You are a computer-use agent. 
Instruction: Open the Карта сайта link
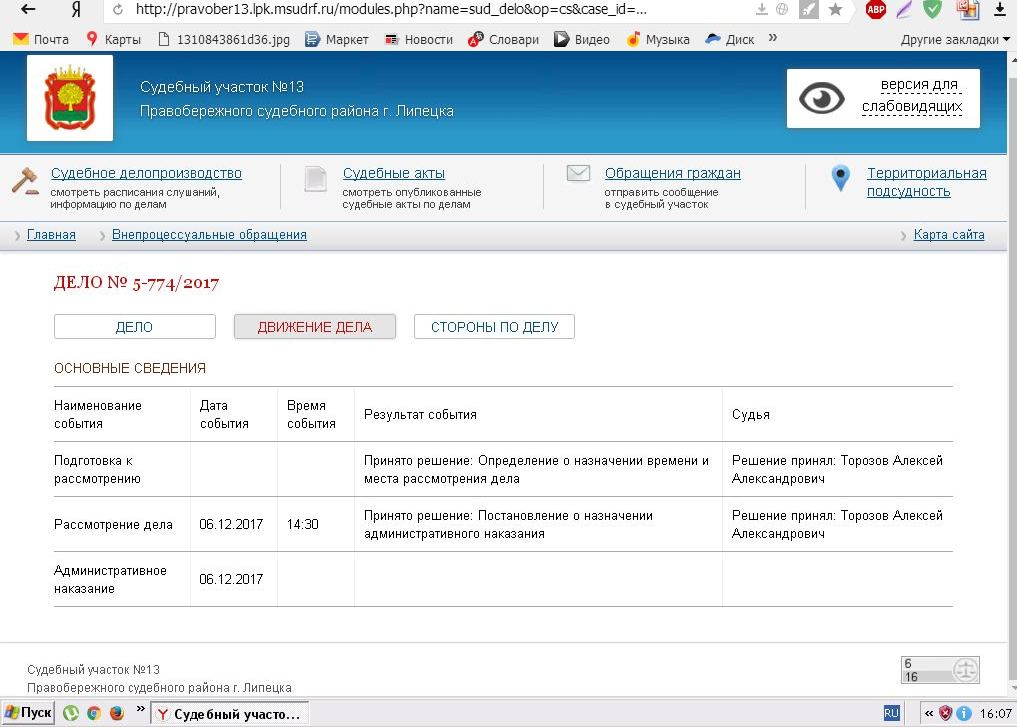(948, 235)
